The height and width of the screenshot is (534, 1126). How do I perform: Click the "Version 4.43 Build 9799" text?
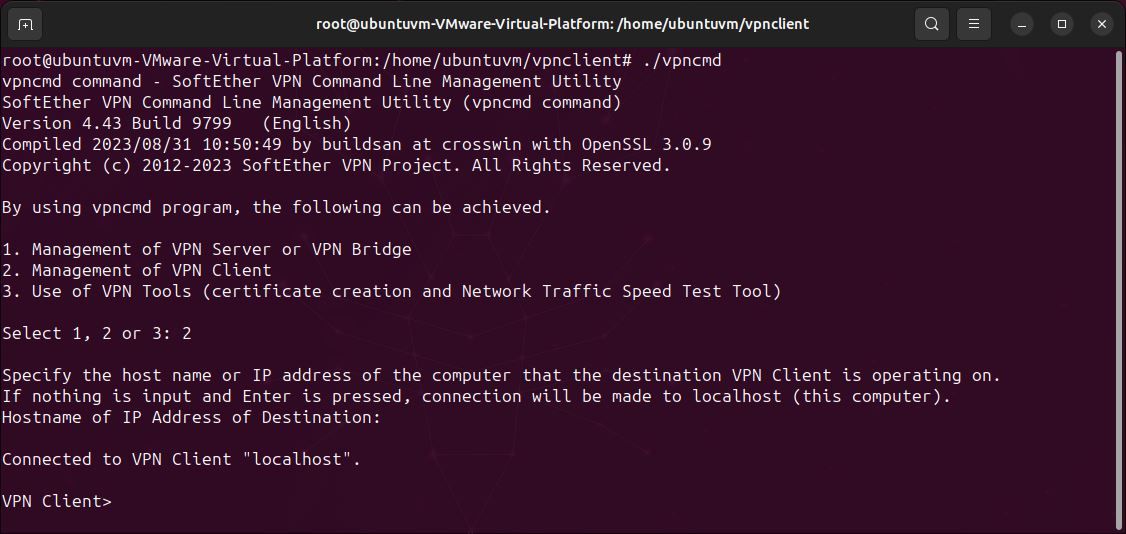point(116,124)
